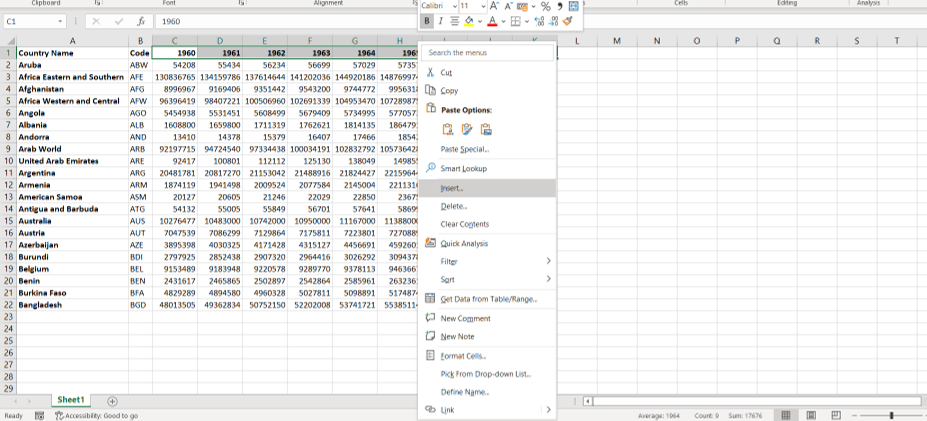Choose Define Name in context menu
This screenshot has height=421, width=927.
488,392
